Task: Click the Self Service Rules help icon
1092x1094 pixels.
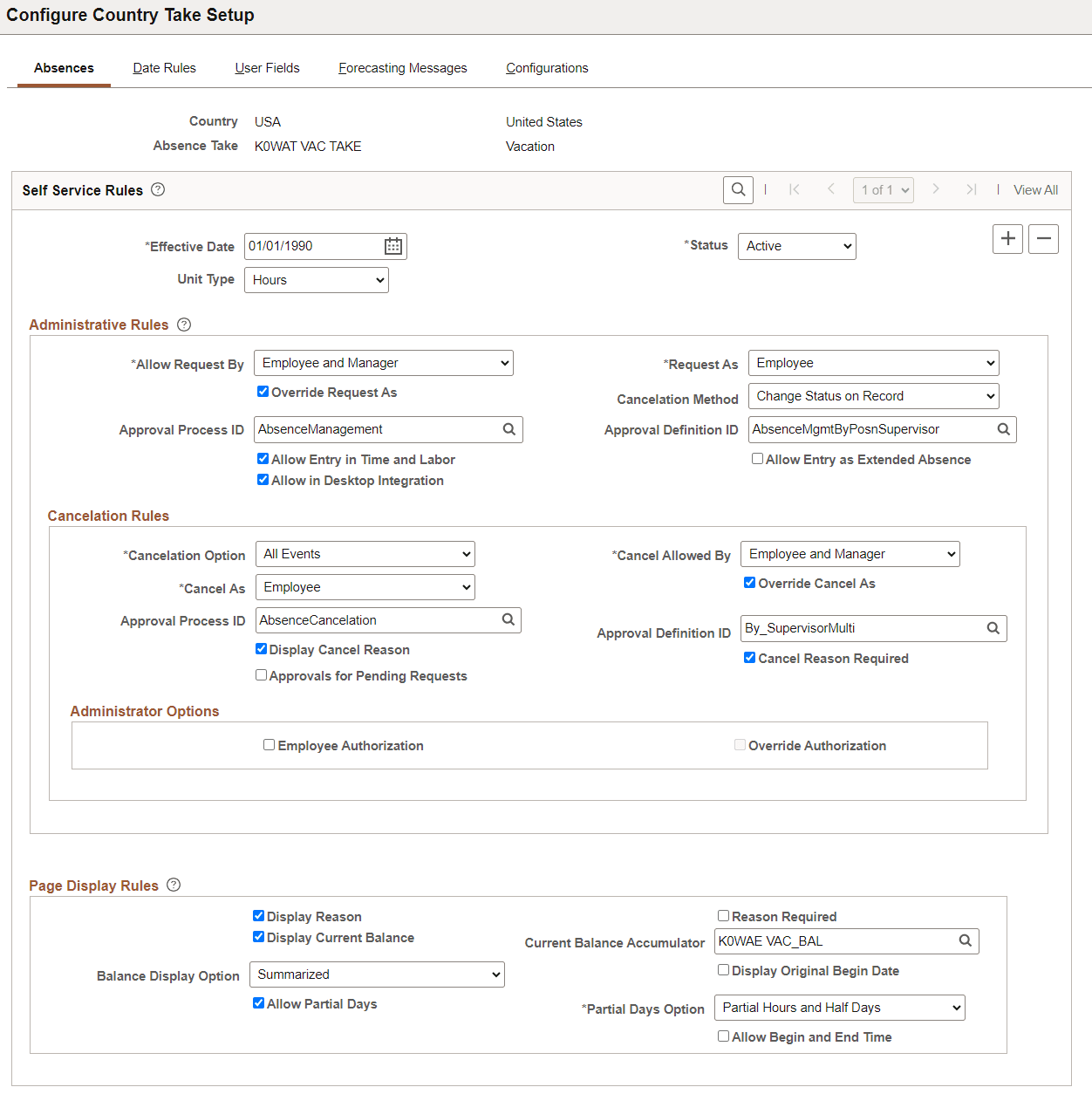Action: coord(157,189)
